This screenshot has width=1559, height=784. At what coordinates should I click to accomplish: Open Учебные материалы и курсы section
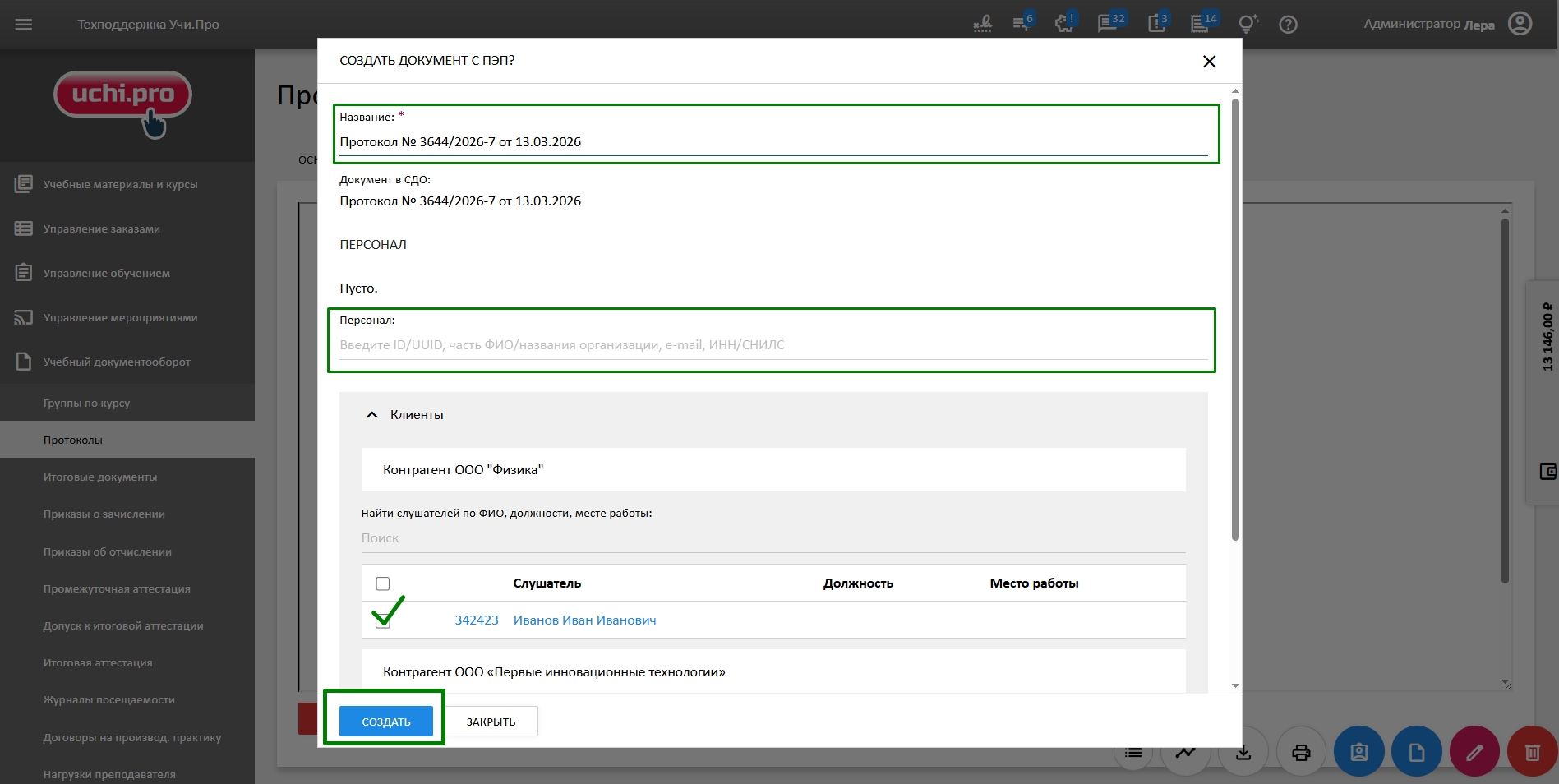click(120, 184)
